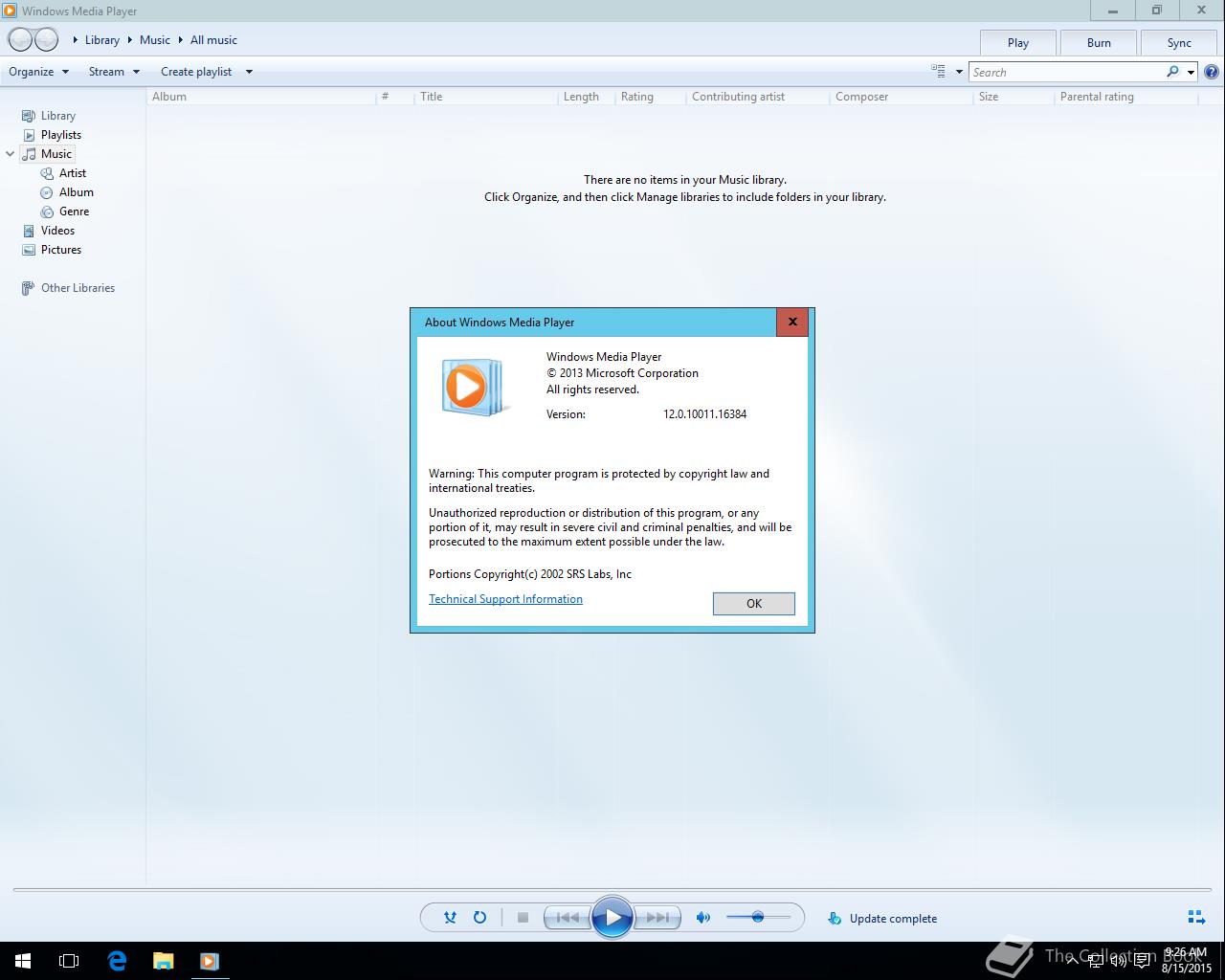Open the Technical Support Information link
The height and width of the screenshot is (980, 1225).
tap(505, 599)
